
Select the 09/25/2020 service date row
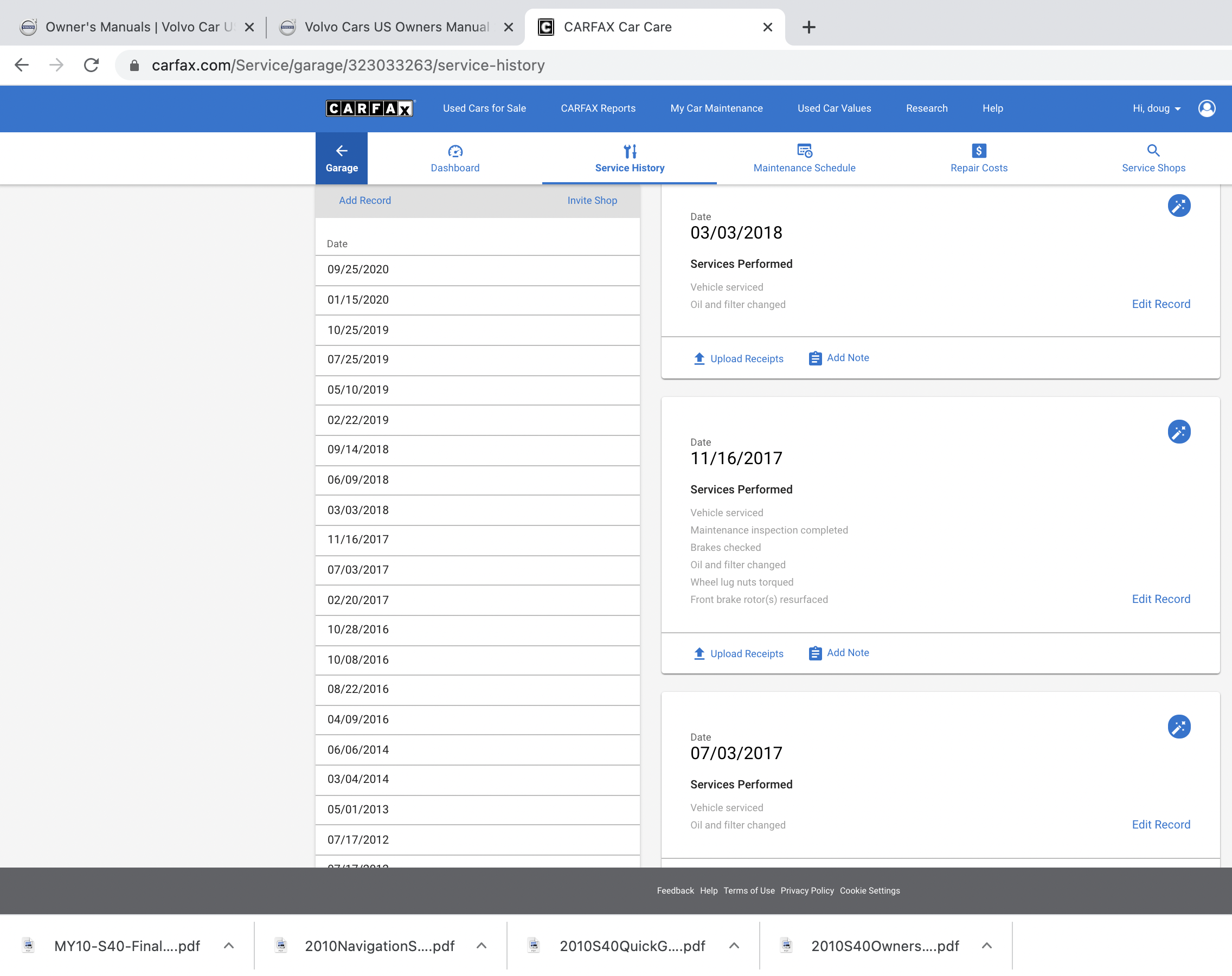477,269
